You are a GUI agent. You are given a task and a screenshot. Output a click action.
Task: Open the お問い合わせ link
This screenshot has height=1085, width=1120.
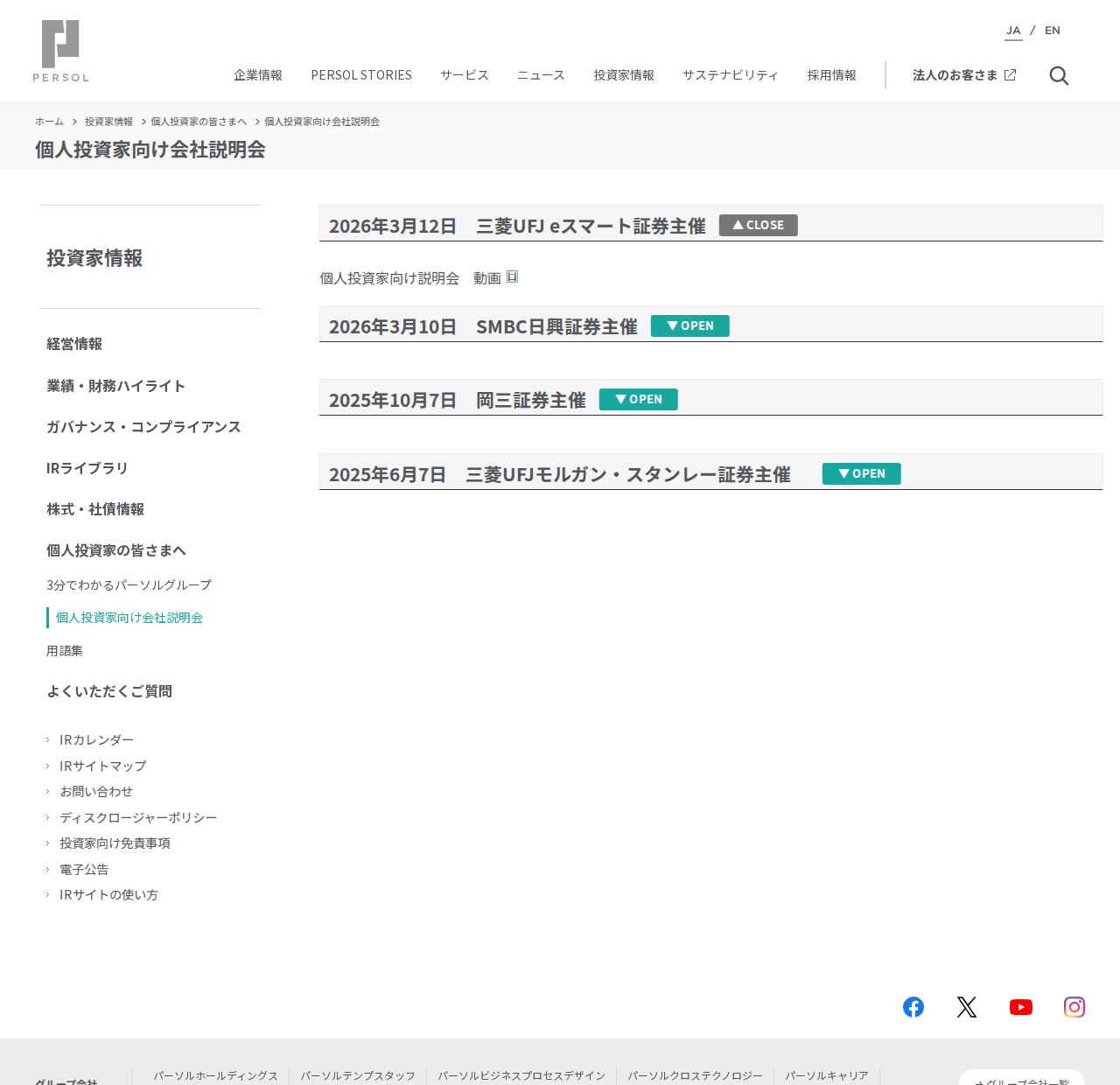click(x=96, y=792)
